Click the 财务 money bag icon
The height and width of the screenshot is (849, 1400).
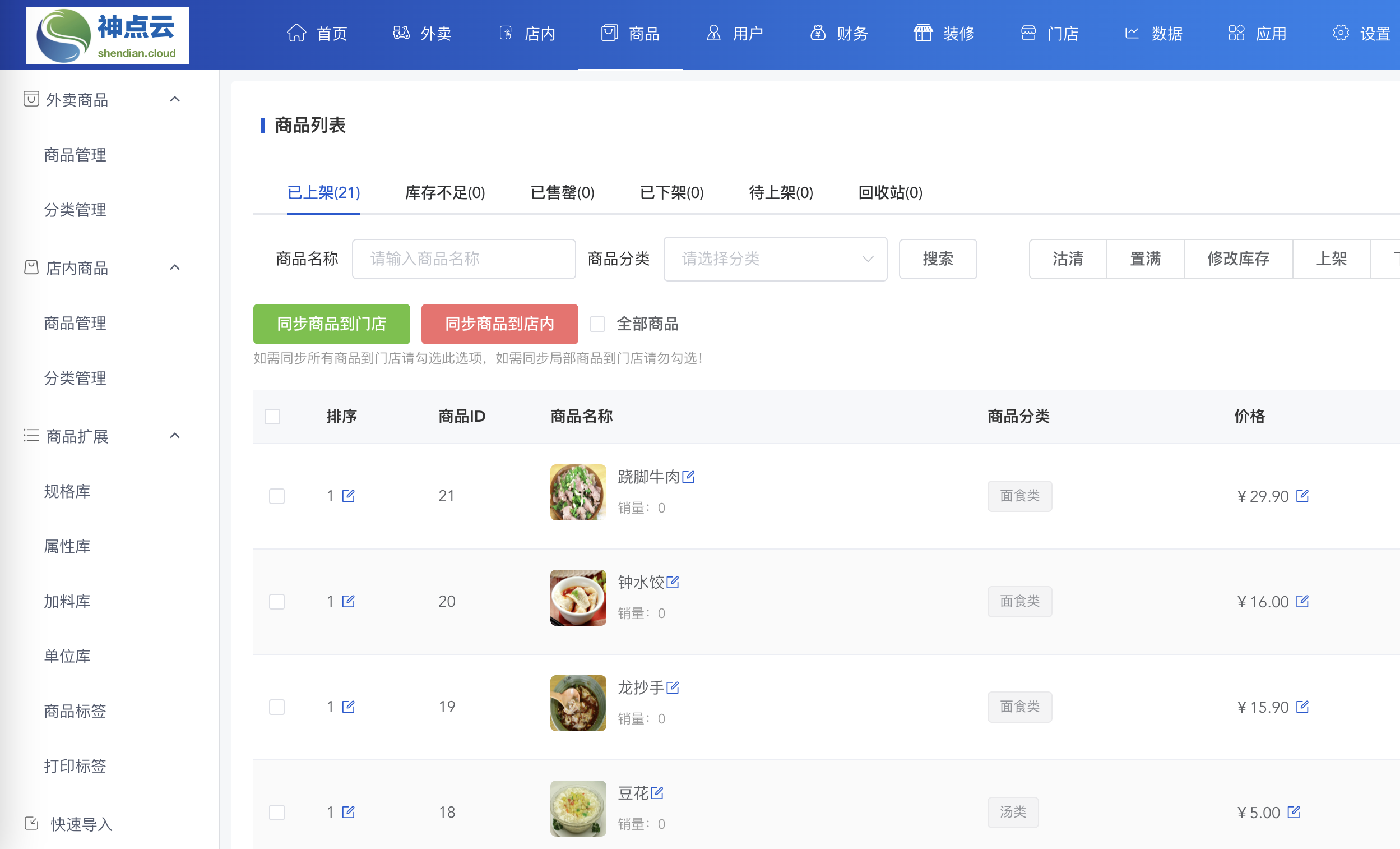pyautogui.click(x=818, y=34)
